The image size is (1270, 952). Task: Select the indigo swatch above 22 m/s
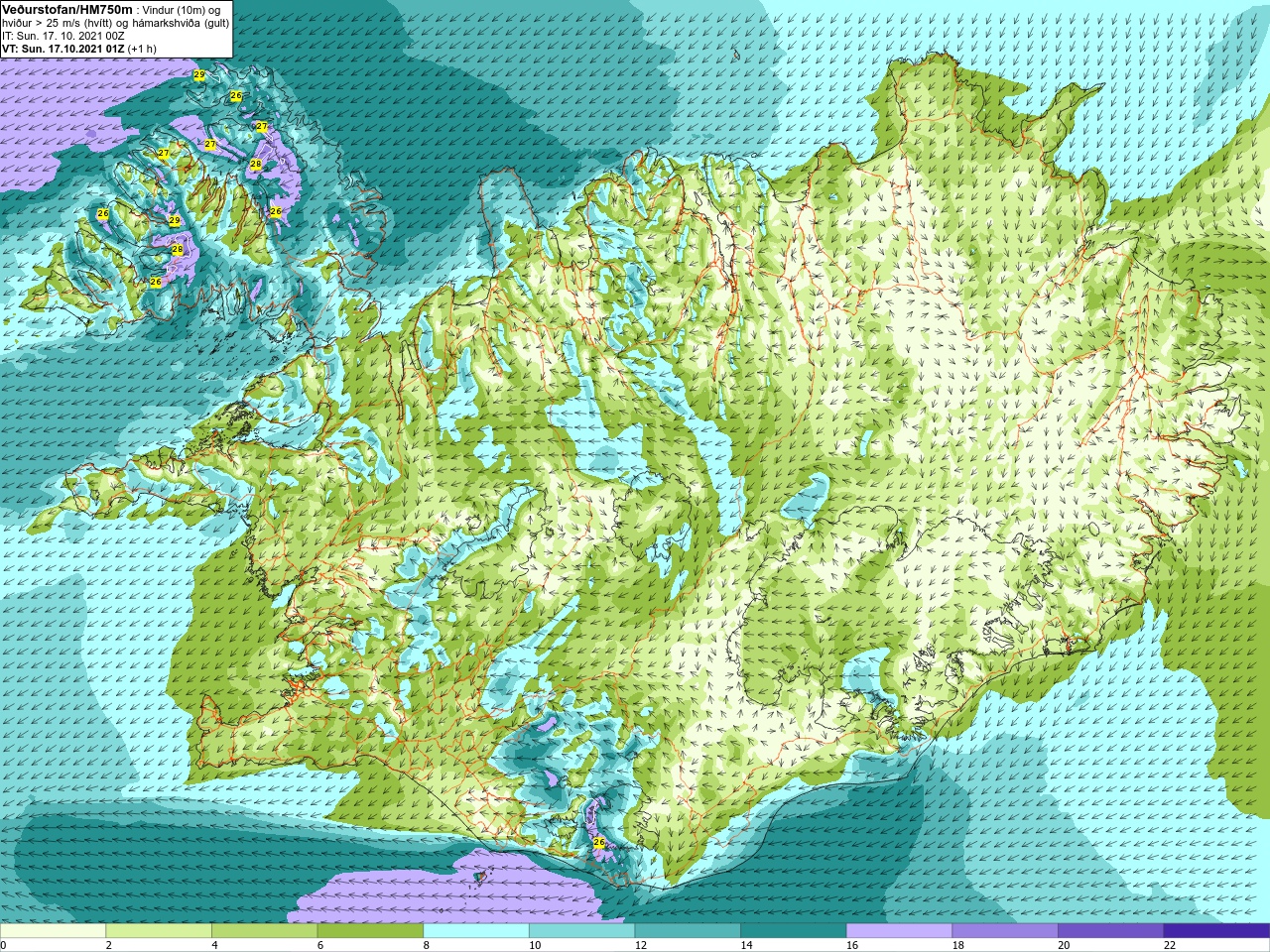point(1217,931)
